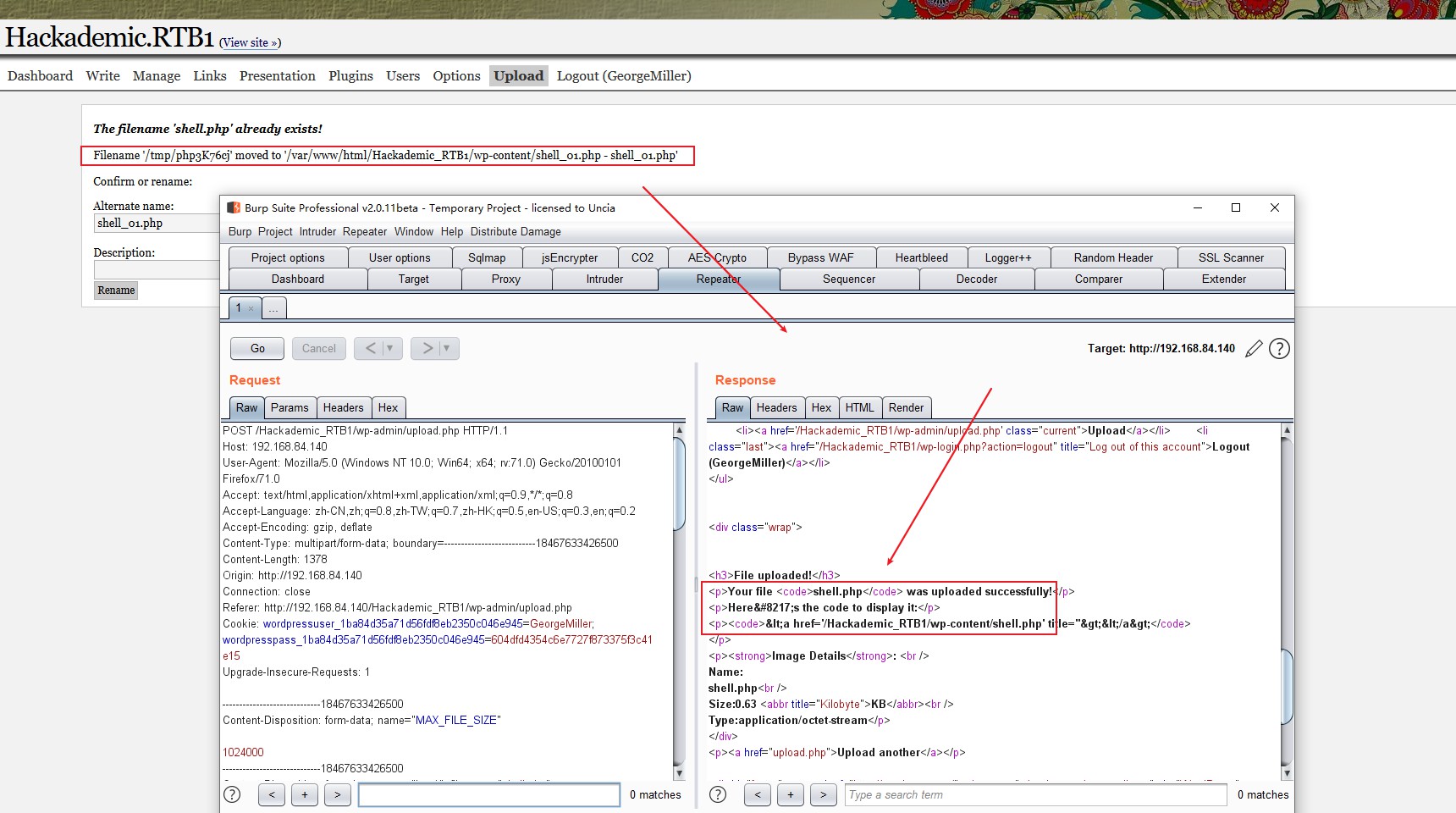Switch to the Bypass WAF tab

(821, 257)
